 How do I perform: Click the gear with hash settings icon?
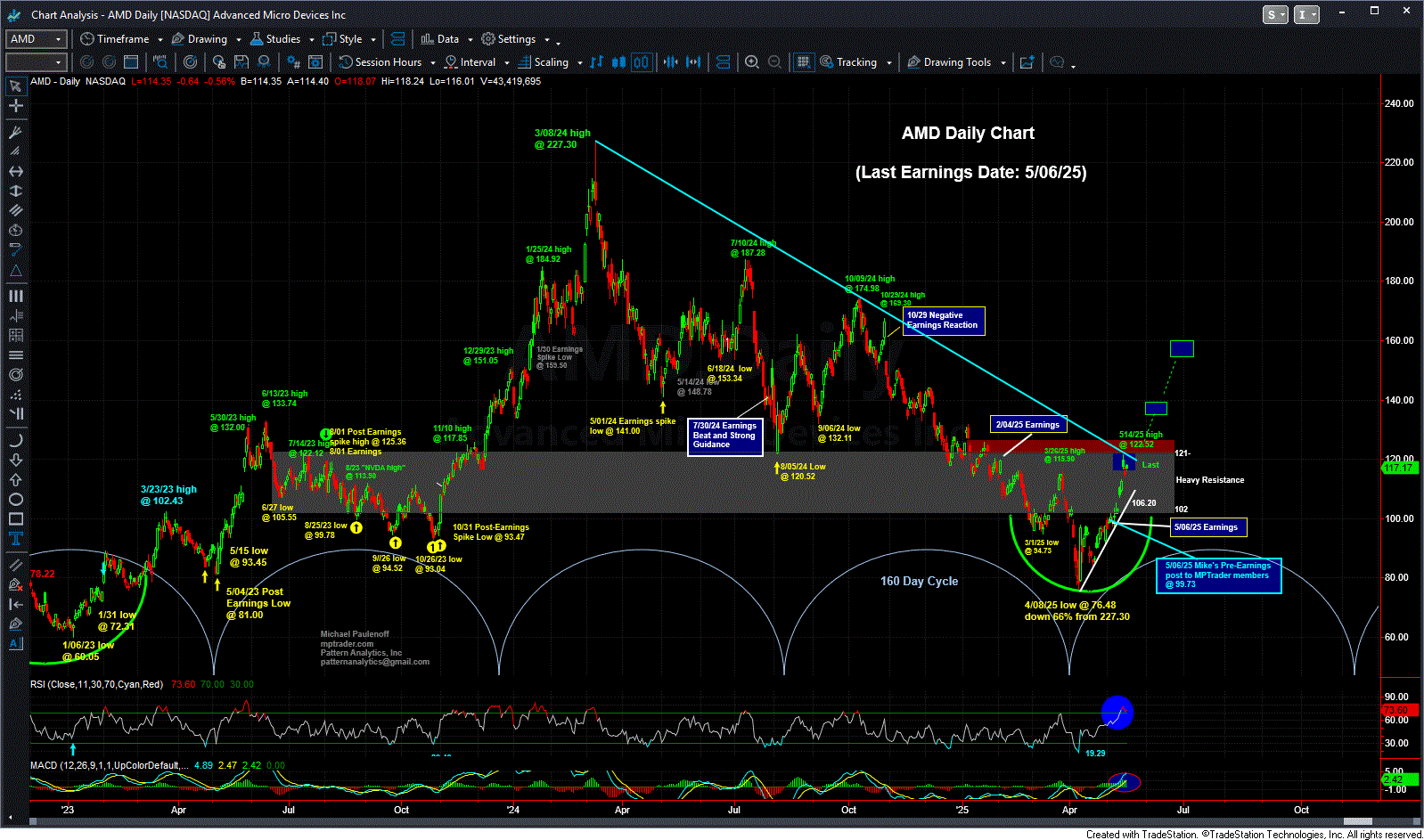[293, 62]
